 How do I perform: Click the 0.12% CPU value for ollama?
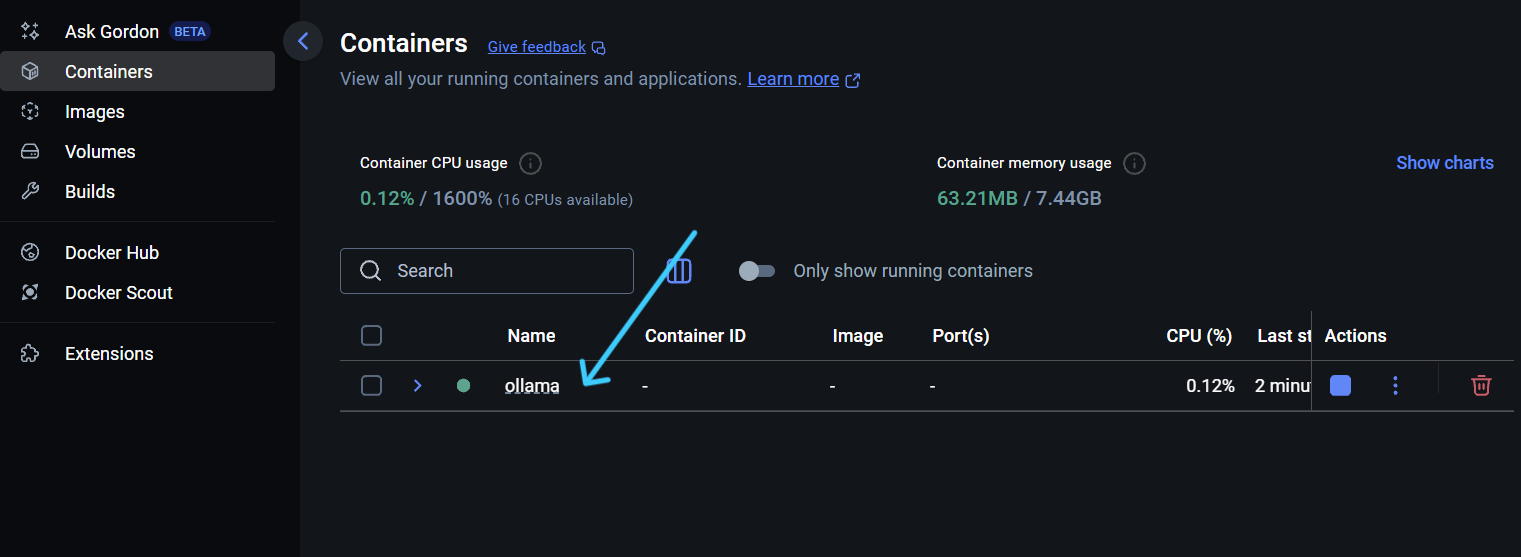point(1210,386)
